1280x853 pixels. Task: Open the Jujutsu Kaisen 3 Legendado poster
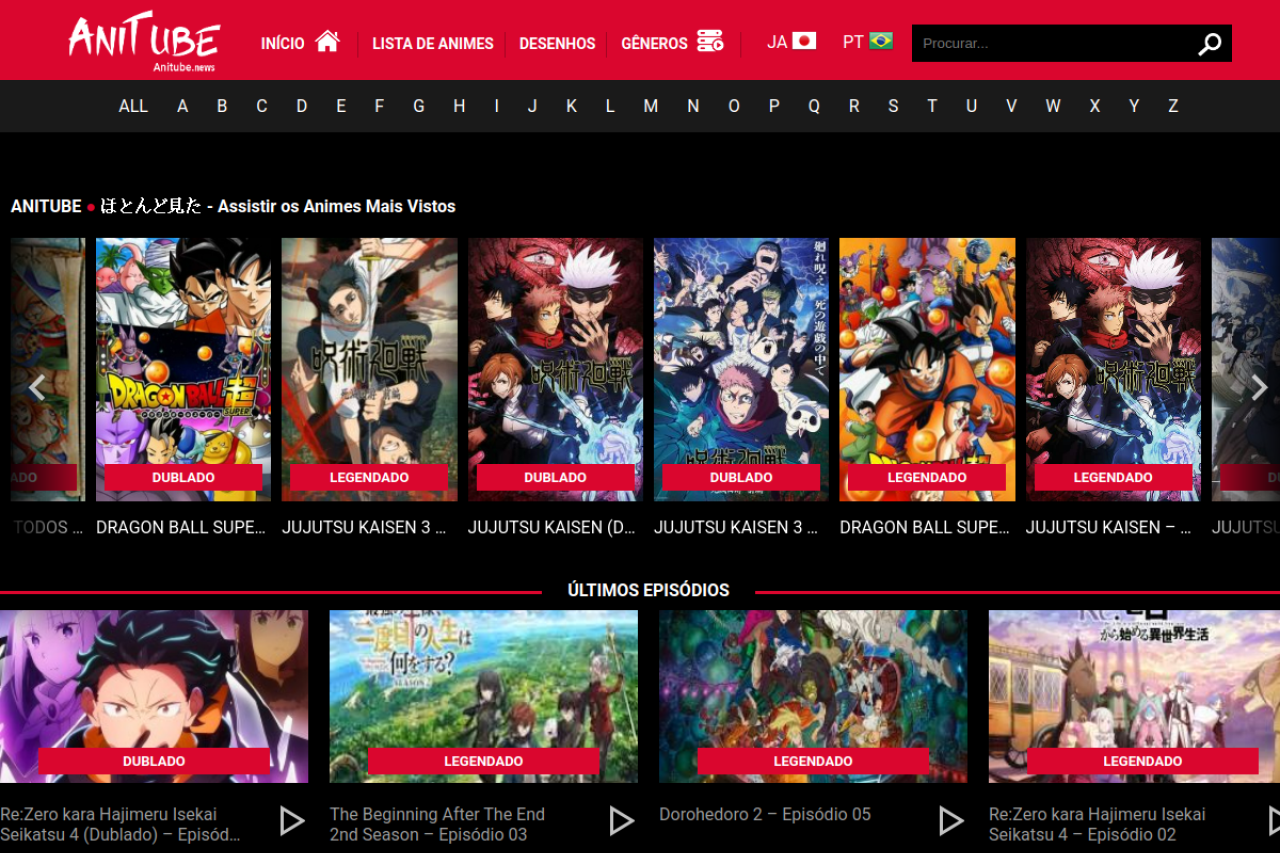369,368
